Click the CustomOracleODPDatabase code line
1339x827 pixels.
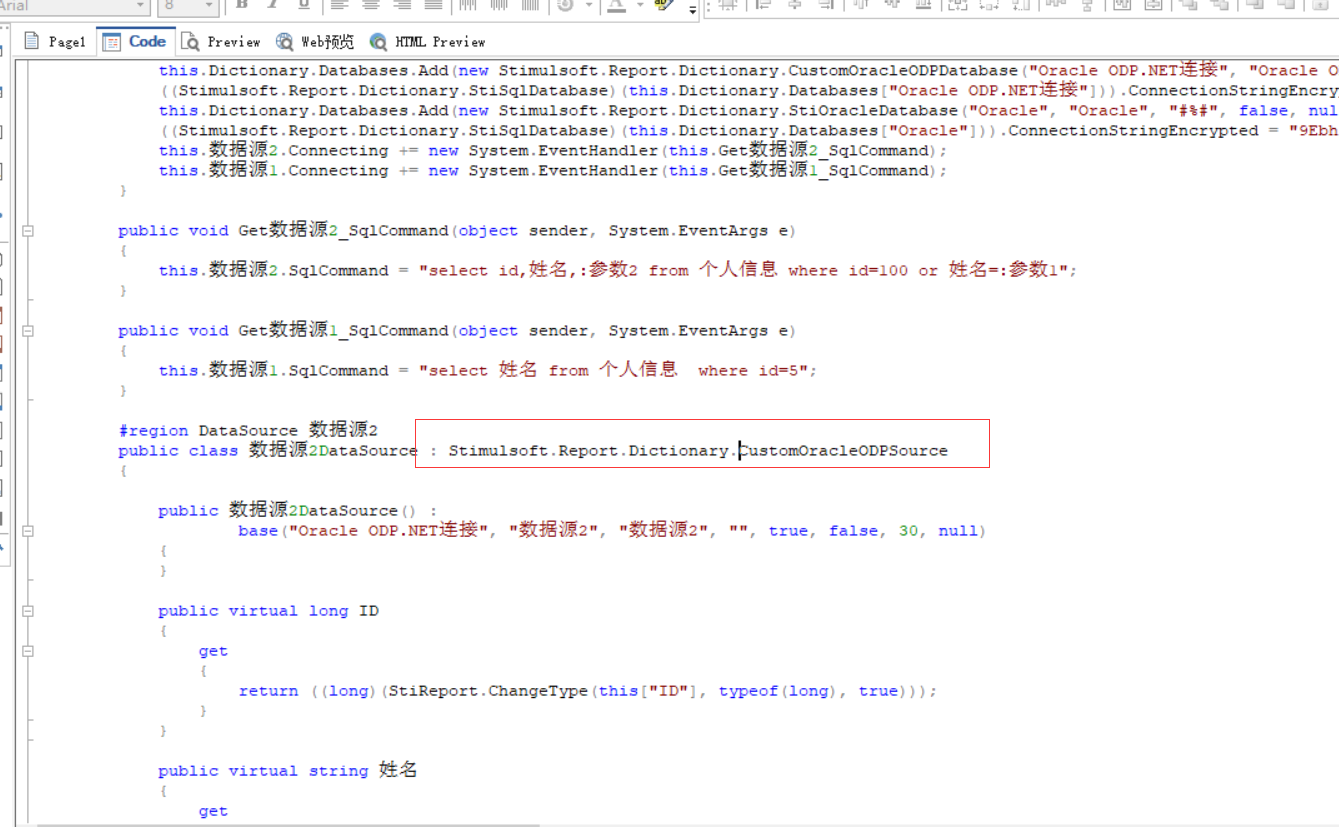coord(748,71)
